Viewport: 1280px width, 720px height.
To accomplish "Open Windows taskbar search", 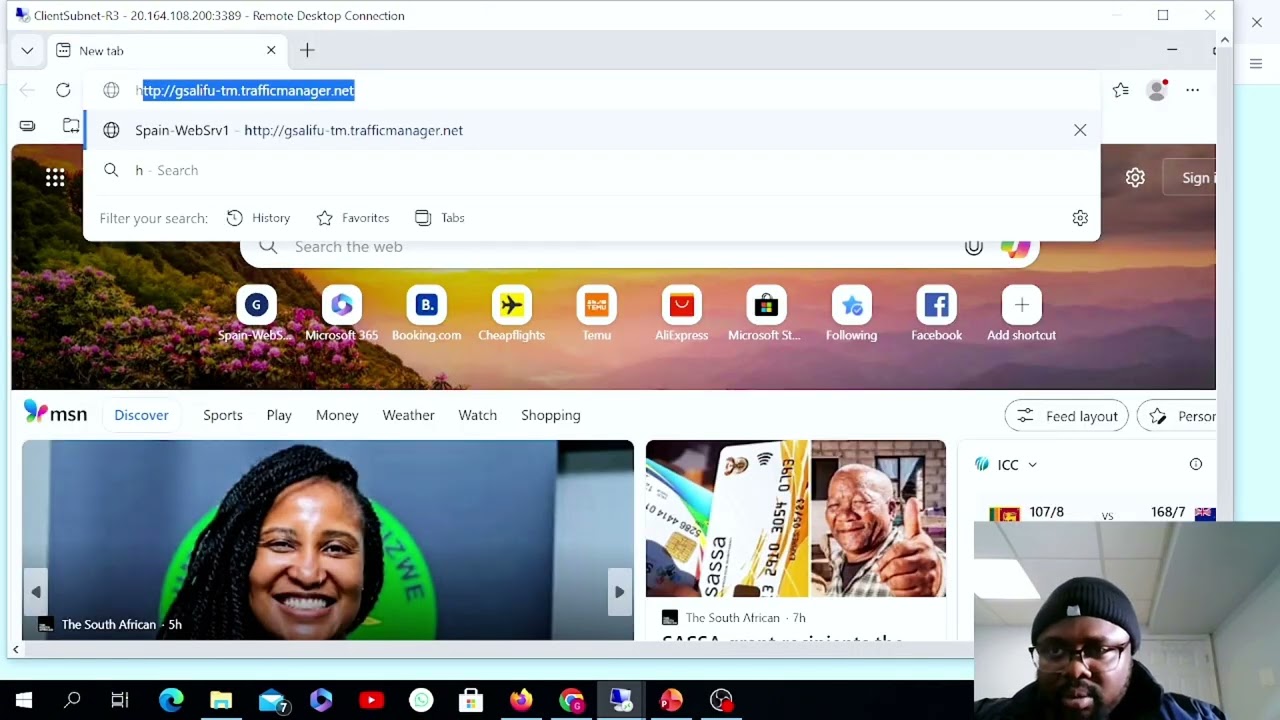I will (72, 700).
